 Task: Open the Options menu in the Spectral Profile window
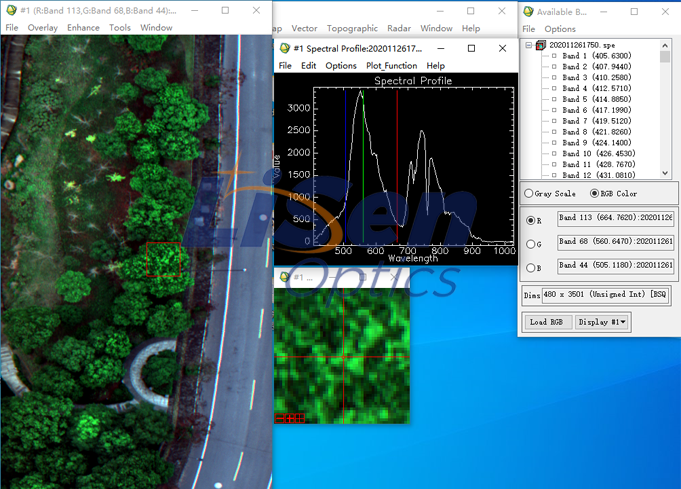pyautogui.click(x=341, y=66)
